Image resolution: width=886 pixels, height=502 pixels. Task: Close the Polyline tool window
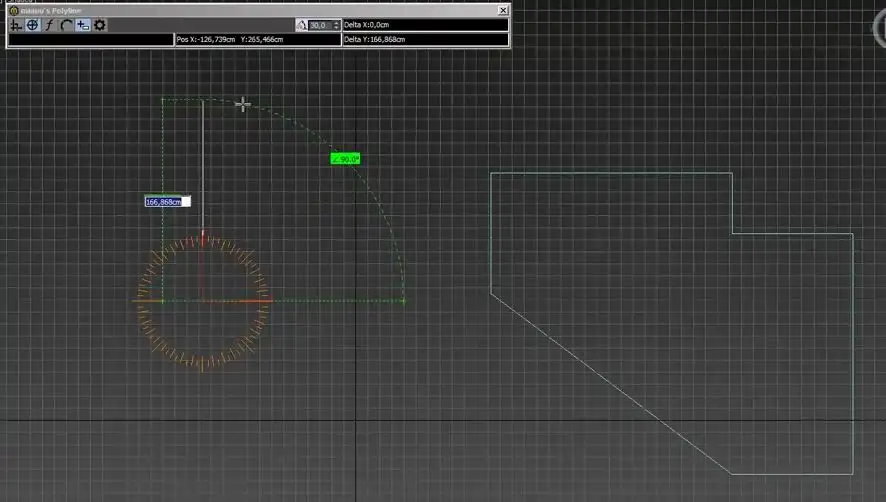tap(503, 10)
